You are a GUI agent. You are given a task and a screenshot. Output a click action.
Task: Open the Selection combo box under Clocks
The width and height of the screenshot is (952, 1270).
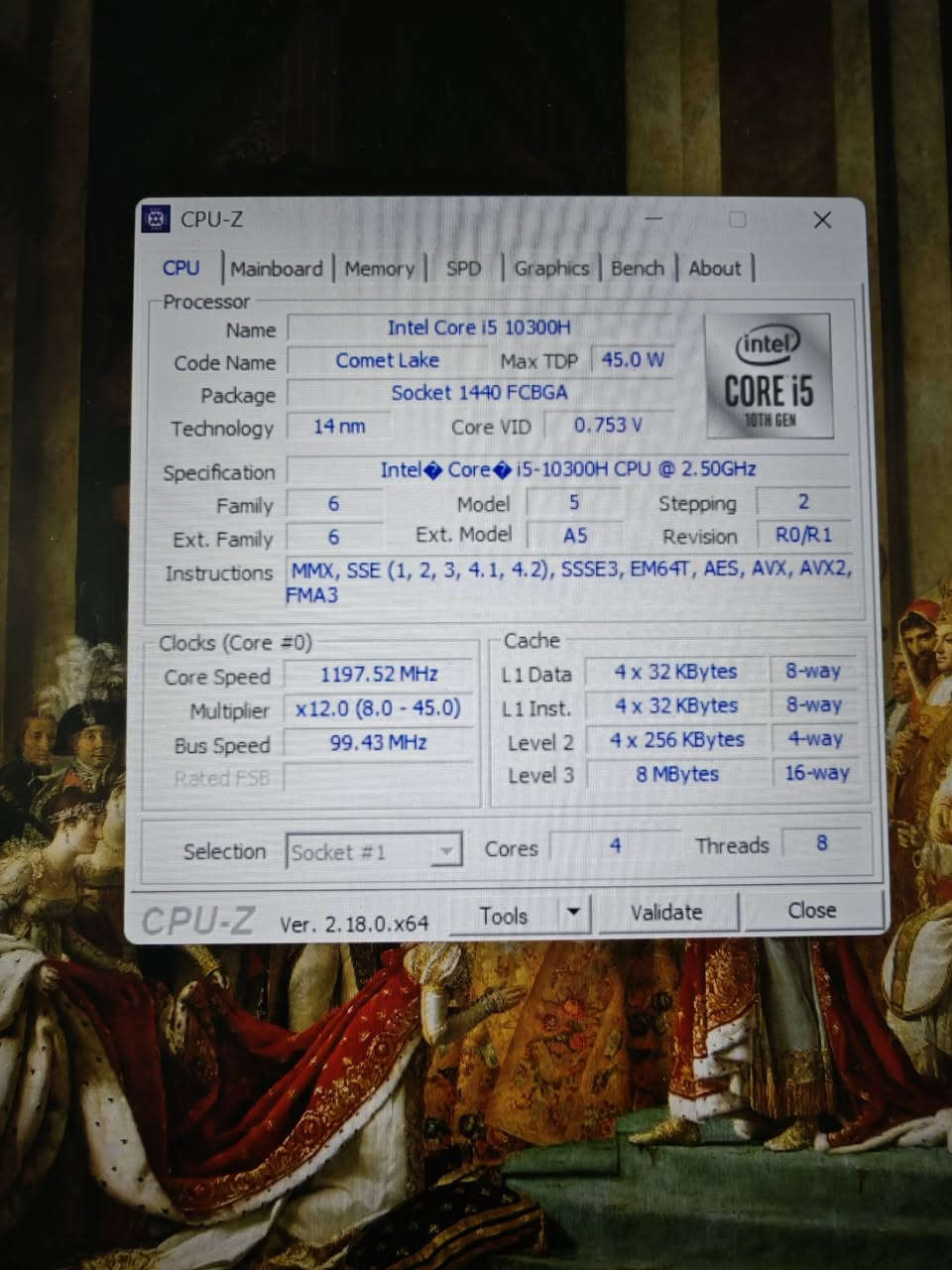(x=372, y=850)
